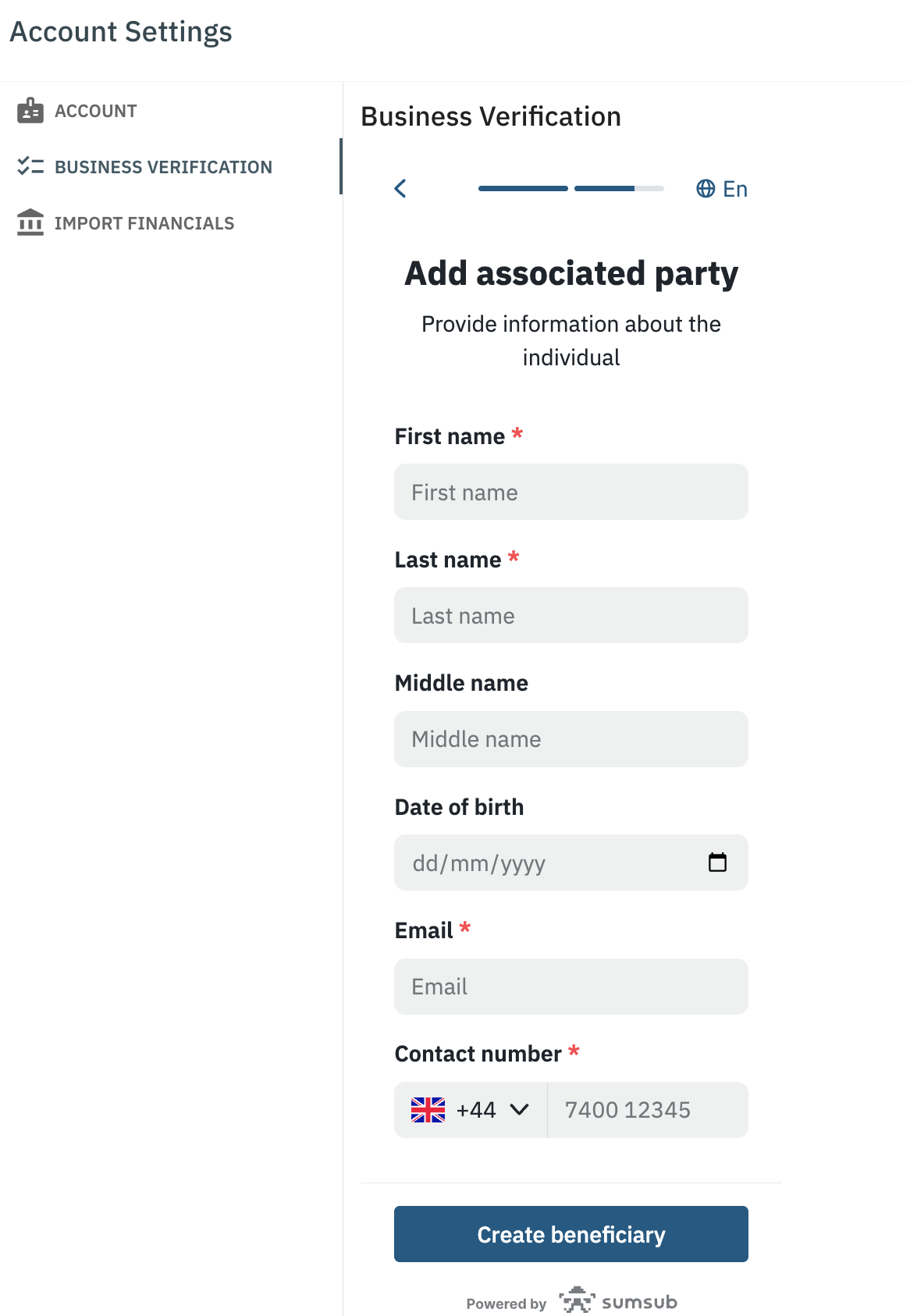Select the ACCOUNT sidebar item
910x1316 pixels.
[x=95, y=110]
